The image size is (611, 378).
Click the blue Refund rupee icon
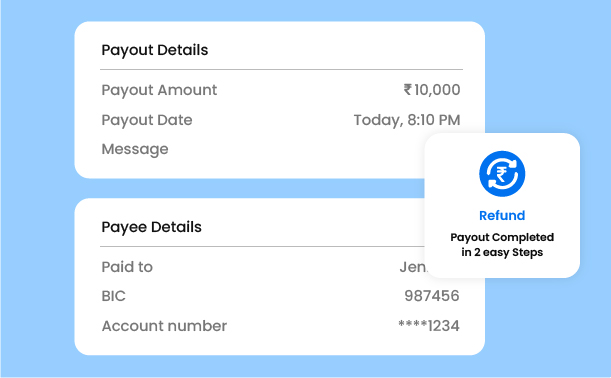pyautogui.click(x=502, y=174)
